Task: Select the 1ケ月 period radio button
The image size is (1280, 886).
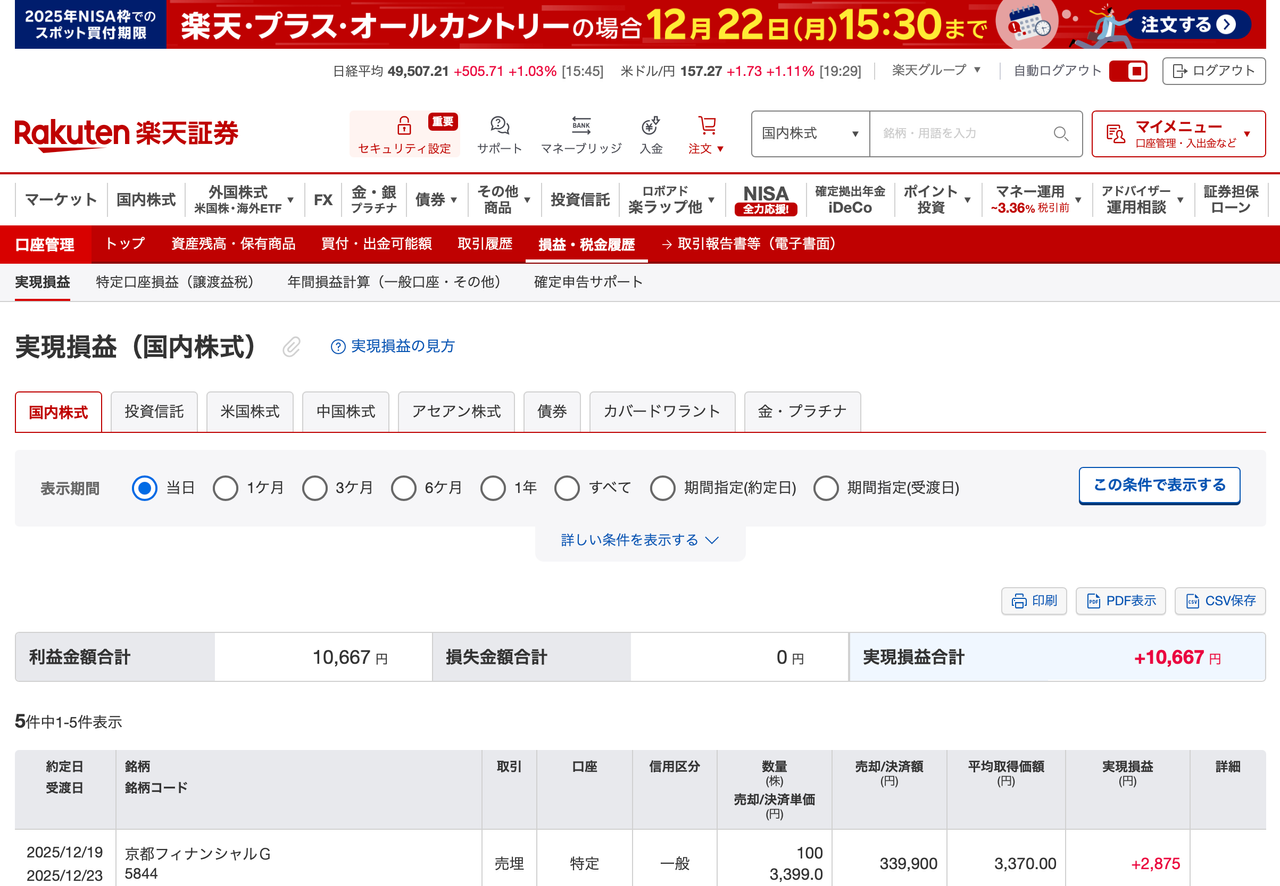Action: click(x=227, y=488)
